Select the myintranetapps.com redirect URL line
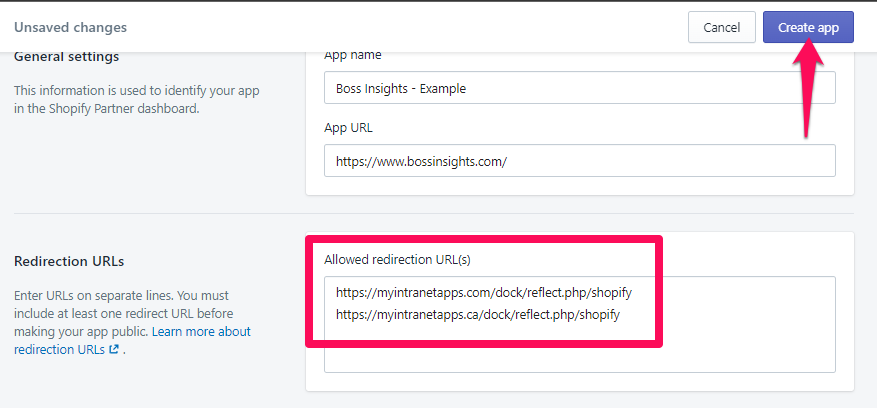Image resolution: width=877 pixels, height=408 pixels. click(x=483, y=293)
